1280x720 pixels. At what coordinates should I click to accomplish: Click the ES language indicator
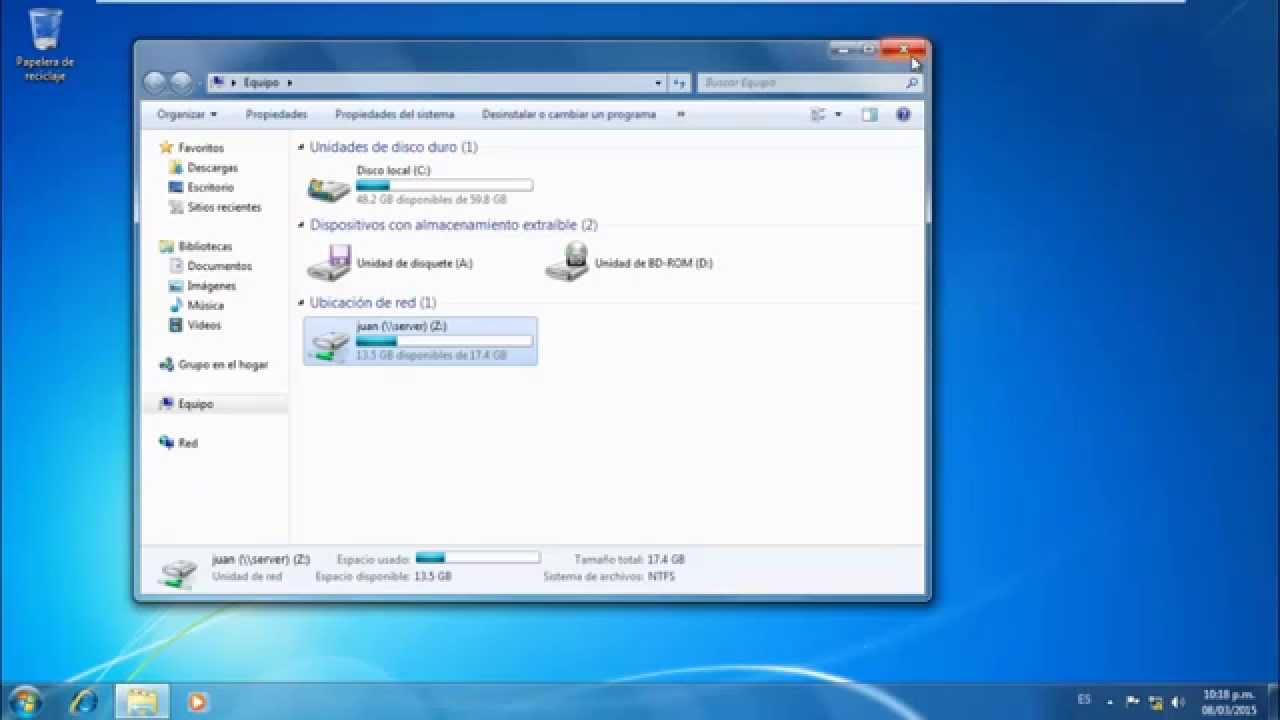[x=1084, y=700]
